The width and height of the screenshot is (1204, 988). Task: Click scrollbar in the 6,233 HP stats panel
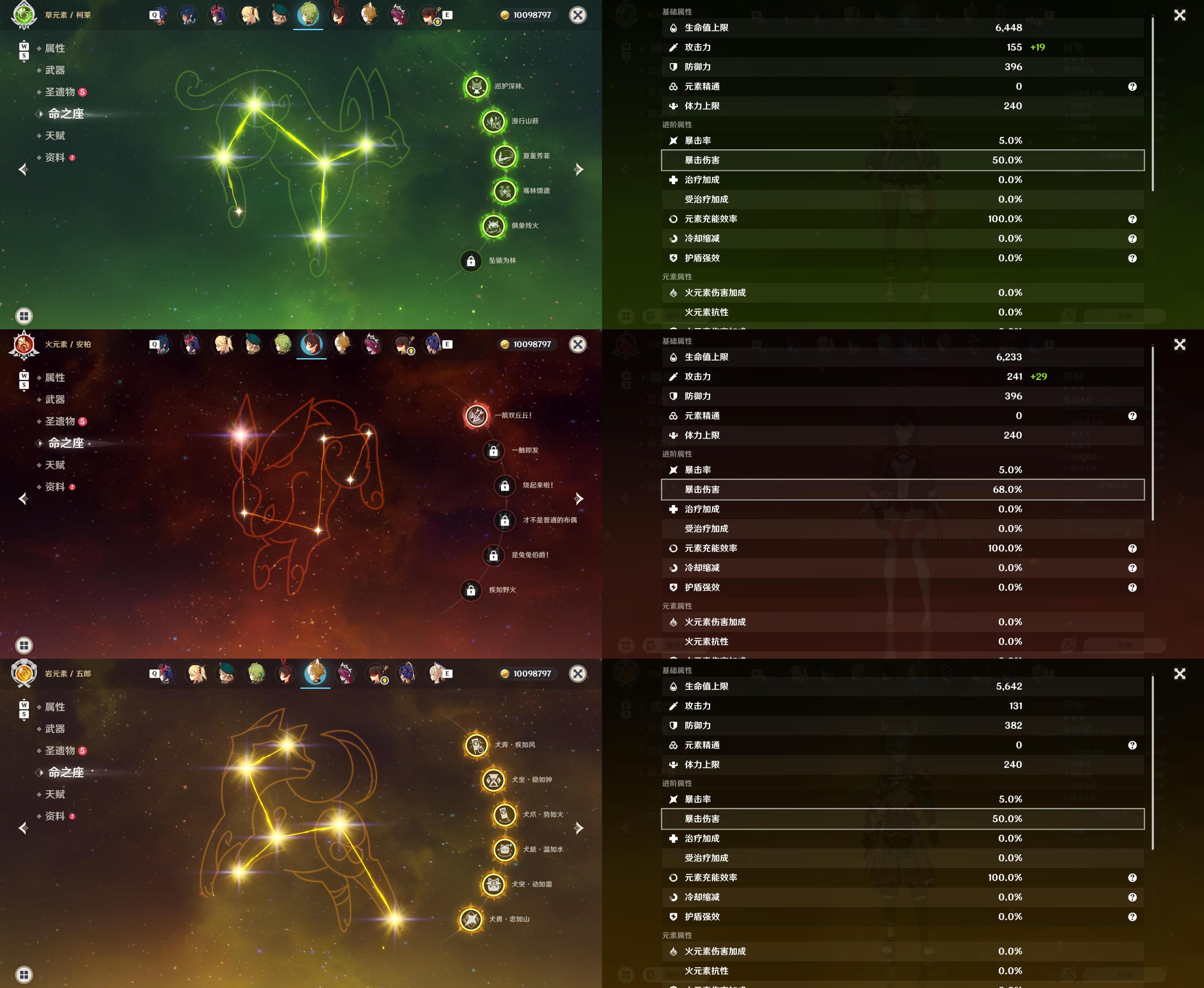[1153, 433]
